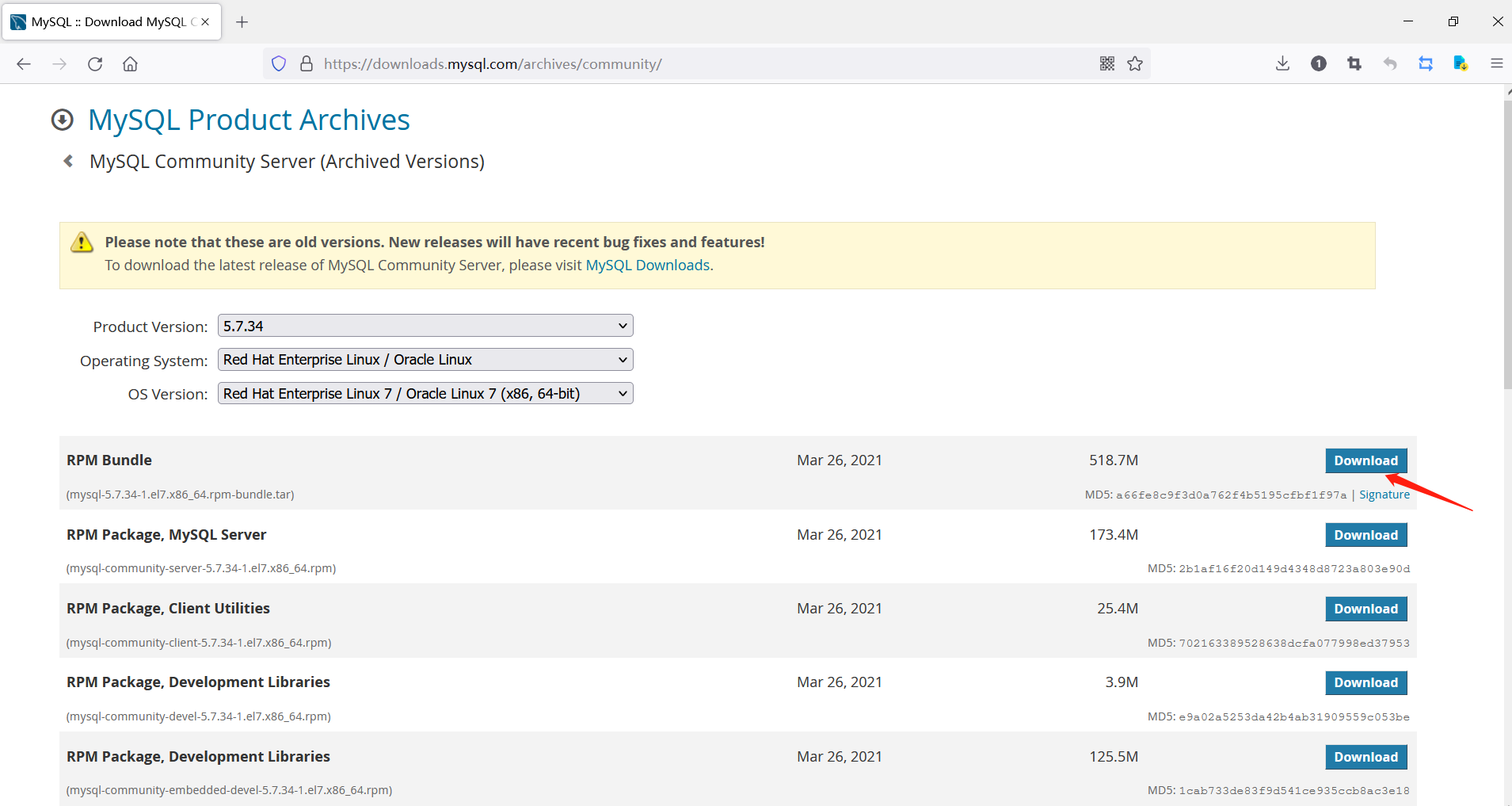Click the 173.4M size value
1512x806 pixels.
(1114, 535)
